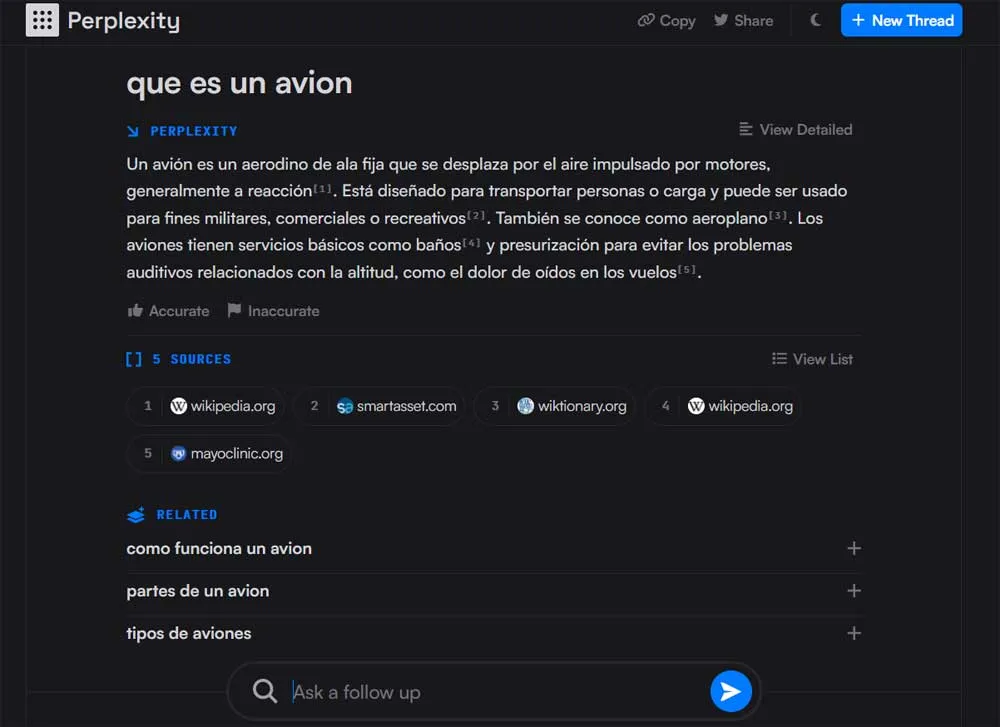The height and width of the screenshot is (727, 1000).
Task: Open the wikipedia.org source card
Action: [205, 406]
